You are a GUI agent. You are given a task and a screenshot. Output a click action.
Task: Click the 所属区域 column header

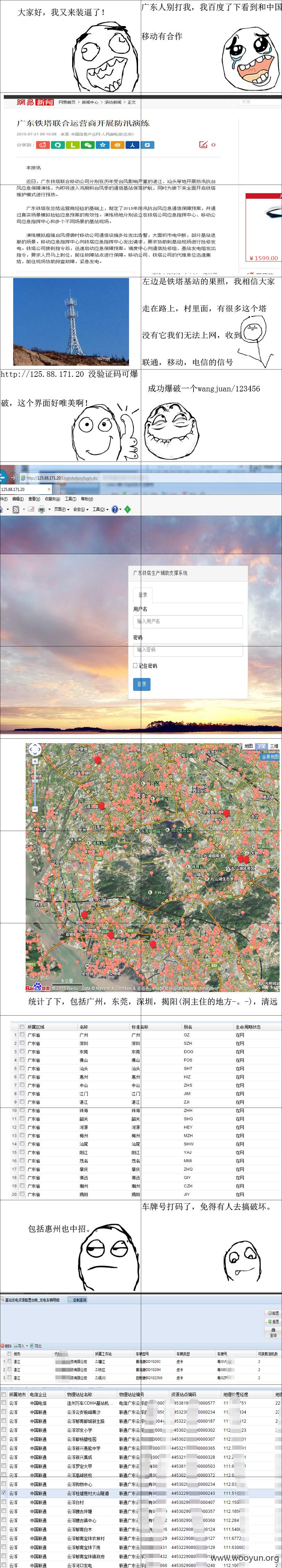pyautogui.click(x=36, y=1026)
